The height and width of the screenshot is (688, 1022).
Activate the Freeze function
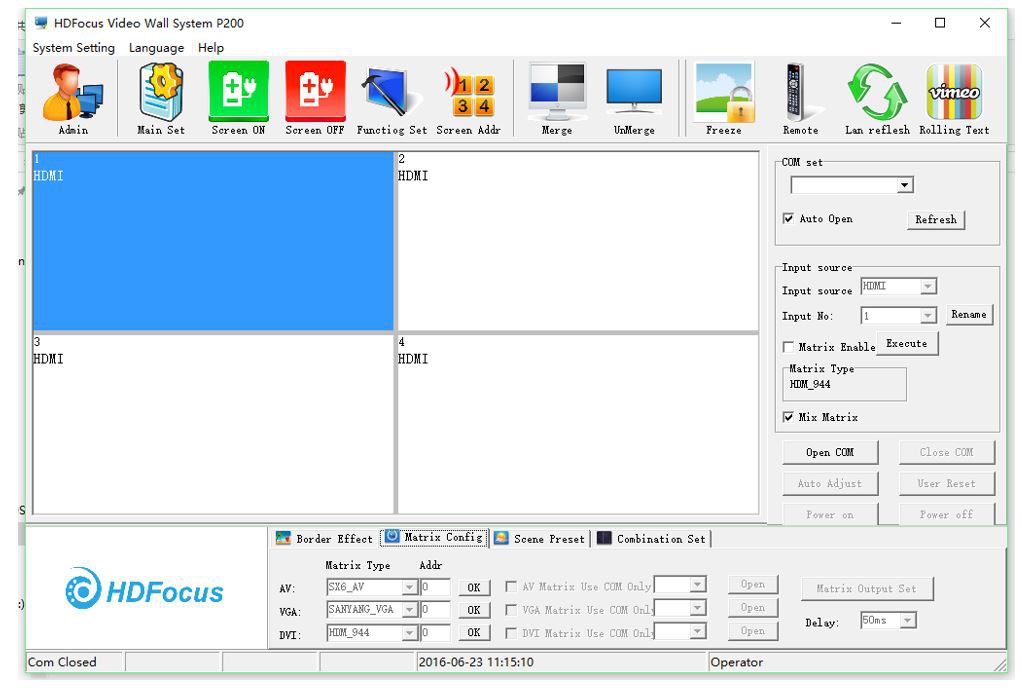(x=723, y=95)
